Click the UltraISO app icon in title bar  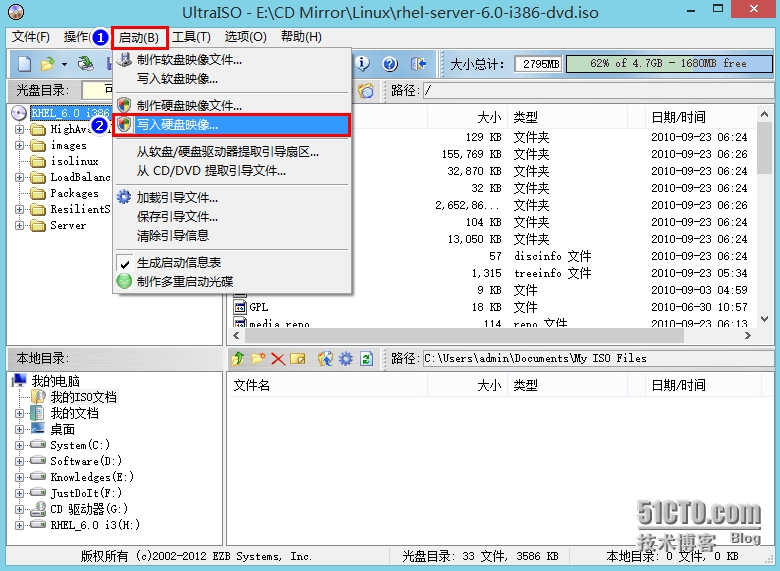[x=16, y=11]
